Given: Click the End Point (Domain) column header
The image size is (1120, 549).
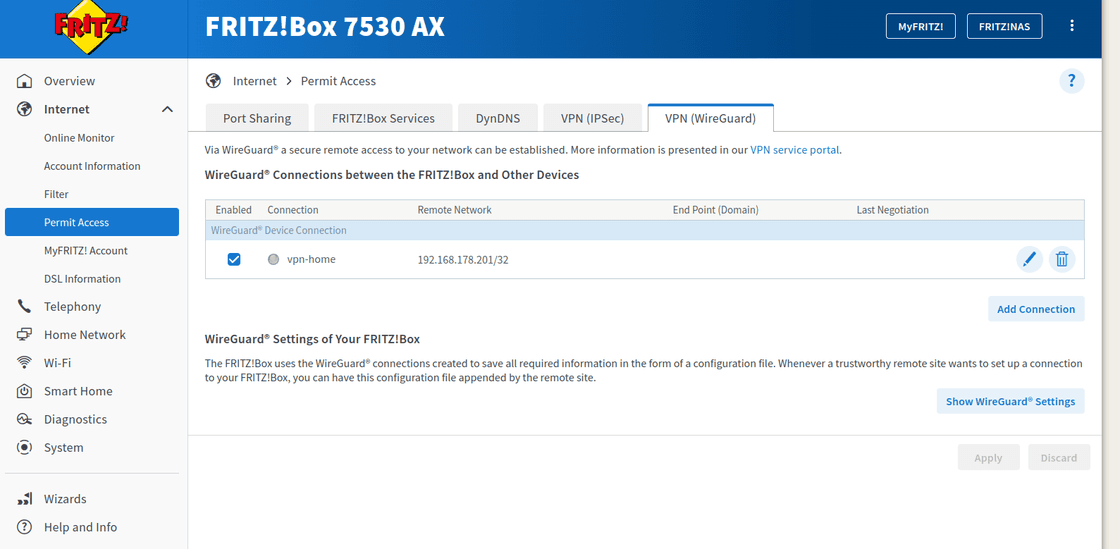Looking at the screenshot, I should [x=715, y=210].
